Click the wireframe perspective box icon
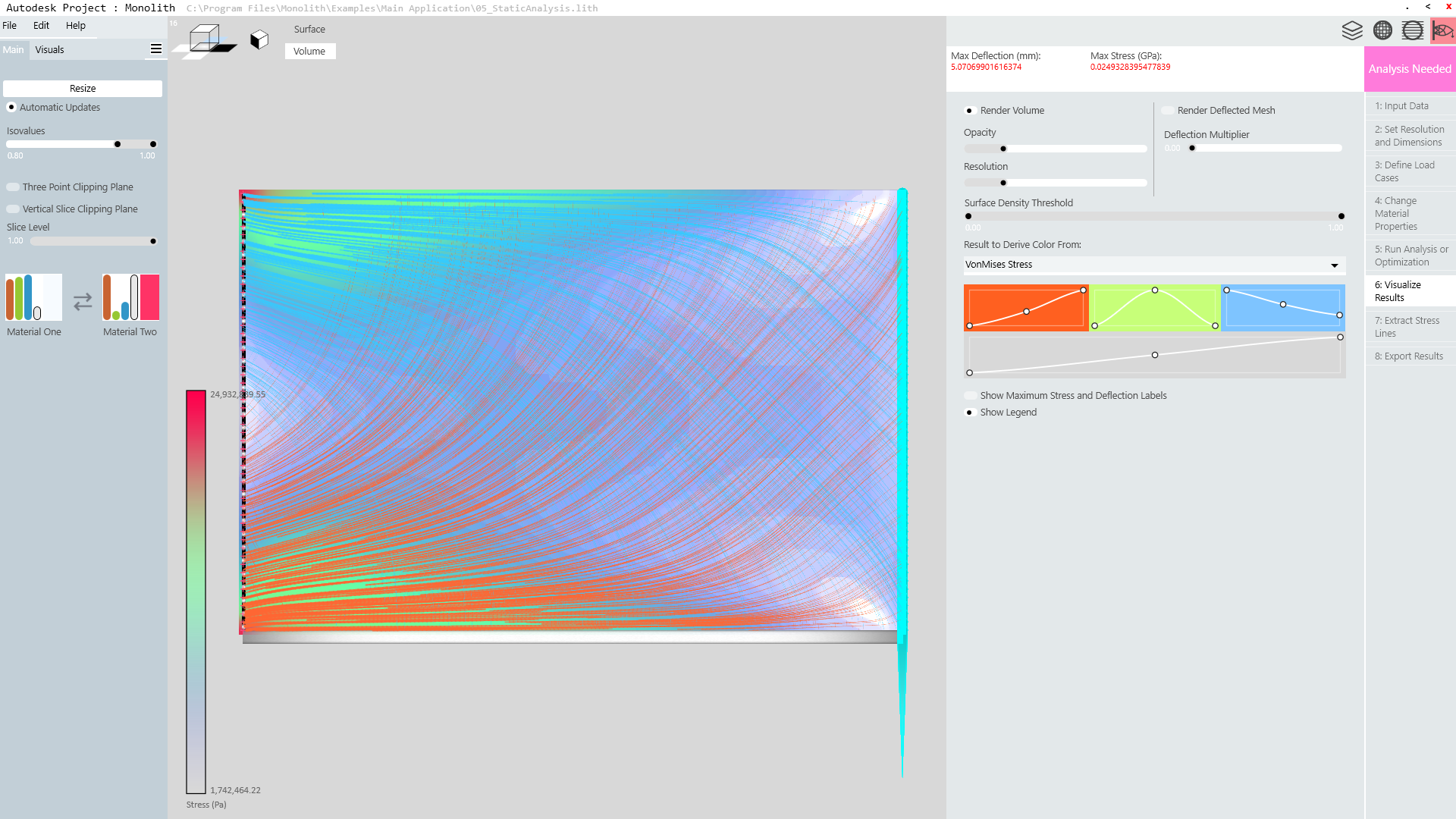Image resolution: width=1456 pixels, height=819 pixels. (x=205, y=38)
